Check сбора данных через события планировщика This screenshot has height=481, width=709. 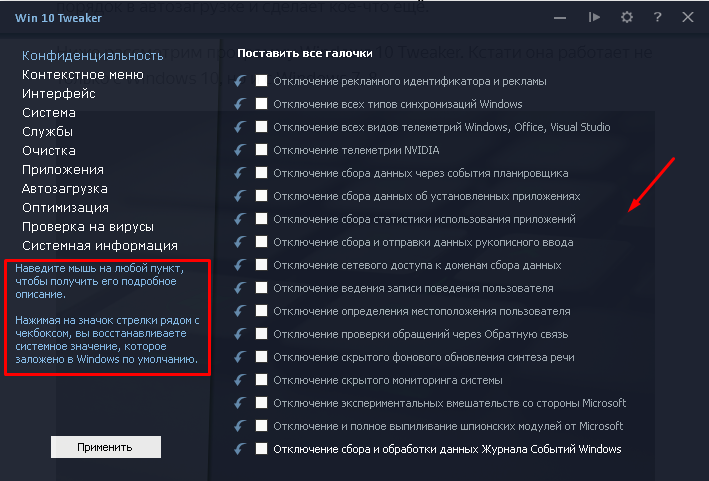tap(261, 173)
